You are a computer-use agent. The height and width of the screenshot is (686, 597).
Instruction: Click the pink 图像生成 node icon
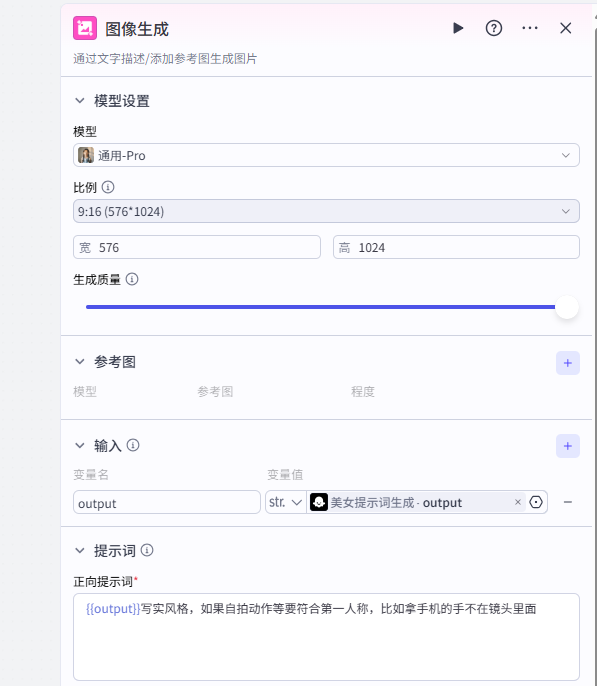click(85, 28)
